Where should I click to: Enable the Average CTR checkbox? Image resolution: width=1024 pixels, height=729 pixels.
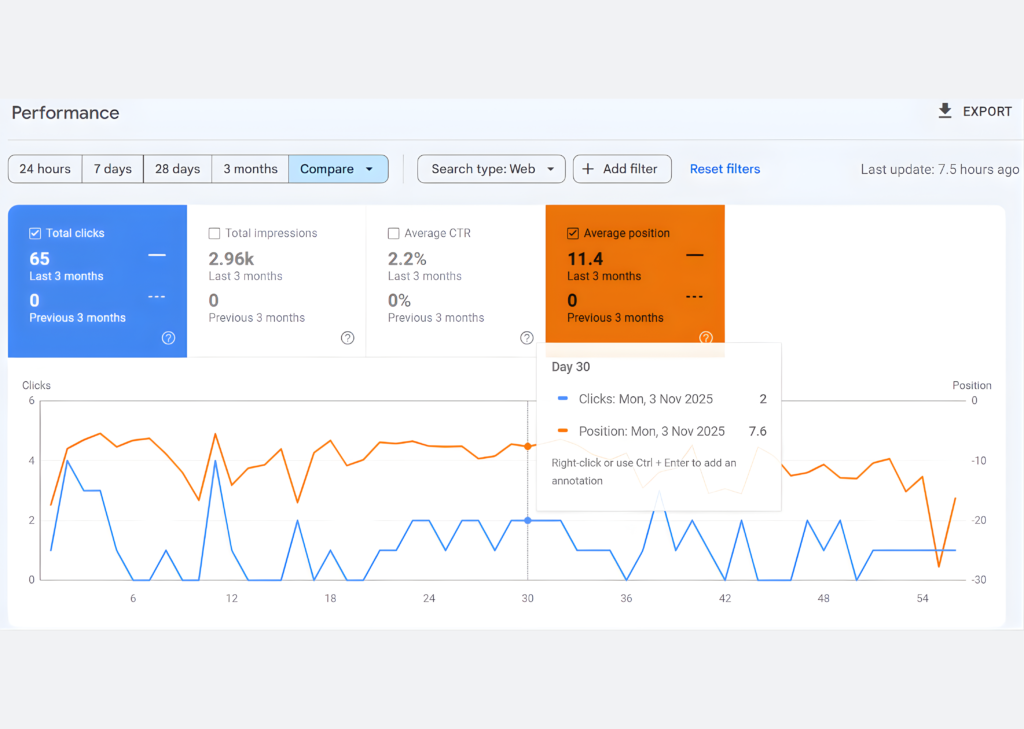coord(393,233)
